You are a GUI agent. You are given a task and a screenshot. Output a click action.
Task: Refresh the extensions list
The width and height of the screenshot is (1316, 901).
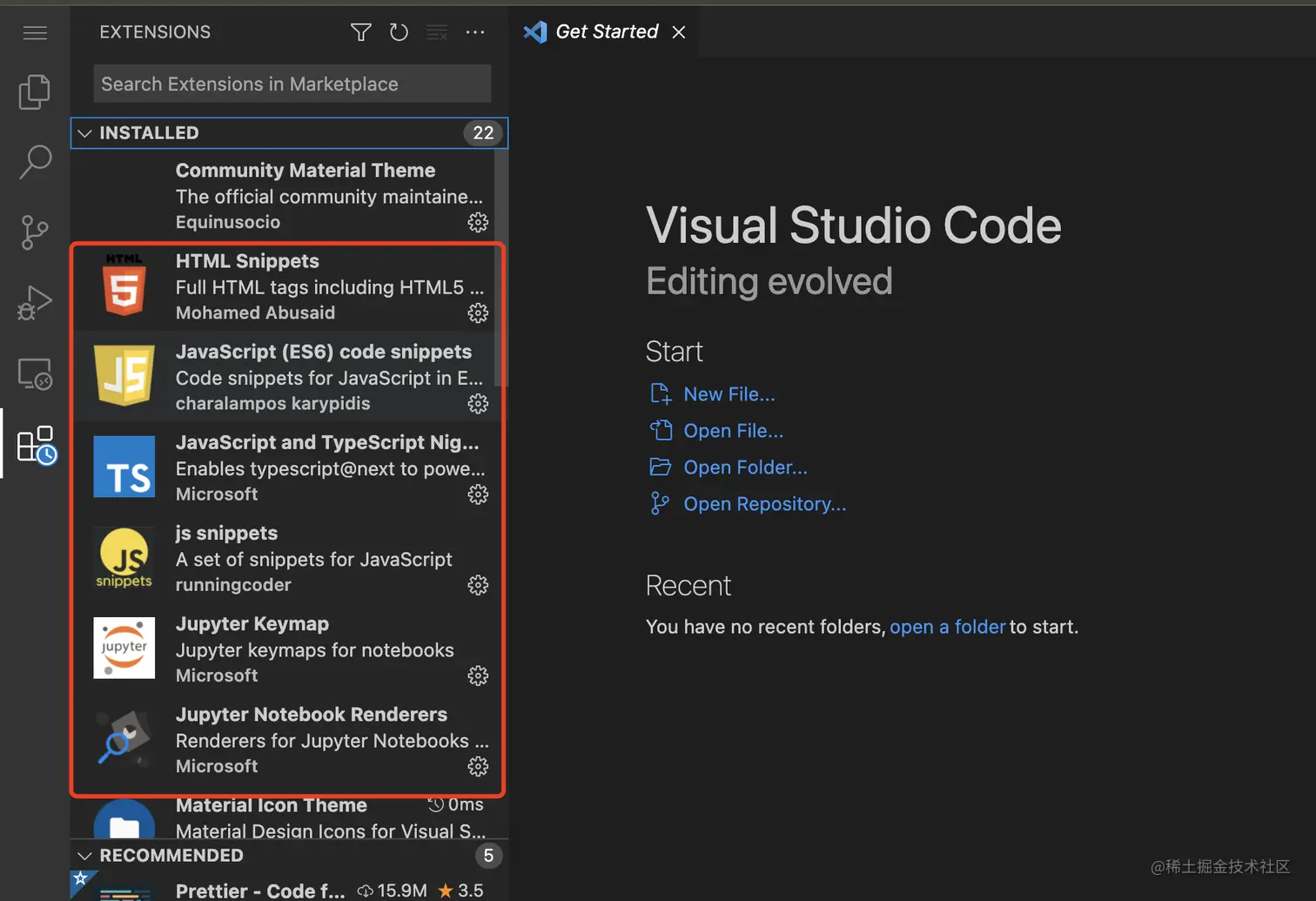pyautogui.click(x=399, y=33)
